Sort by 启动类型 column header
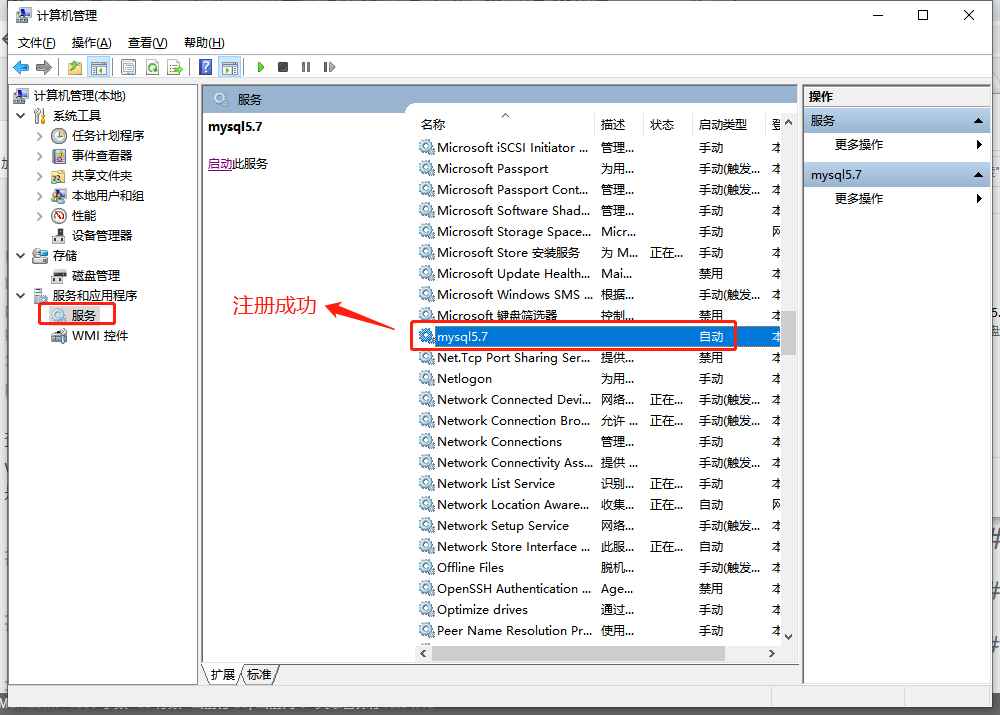The height and width of the screenshot is (715, 1000). 729,124
